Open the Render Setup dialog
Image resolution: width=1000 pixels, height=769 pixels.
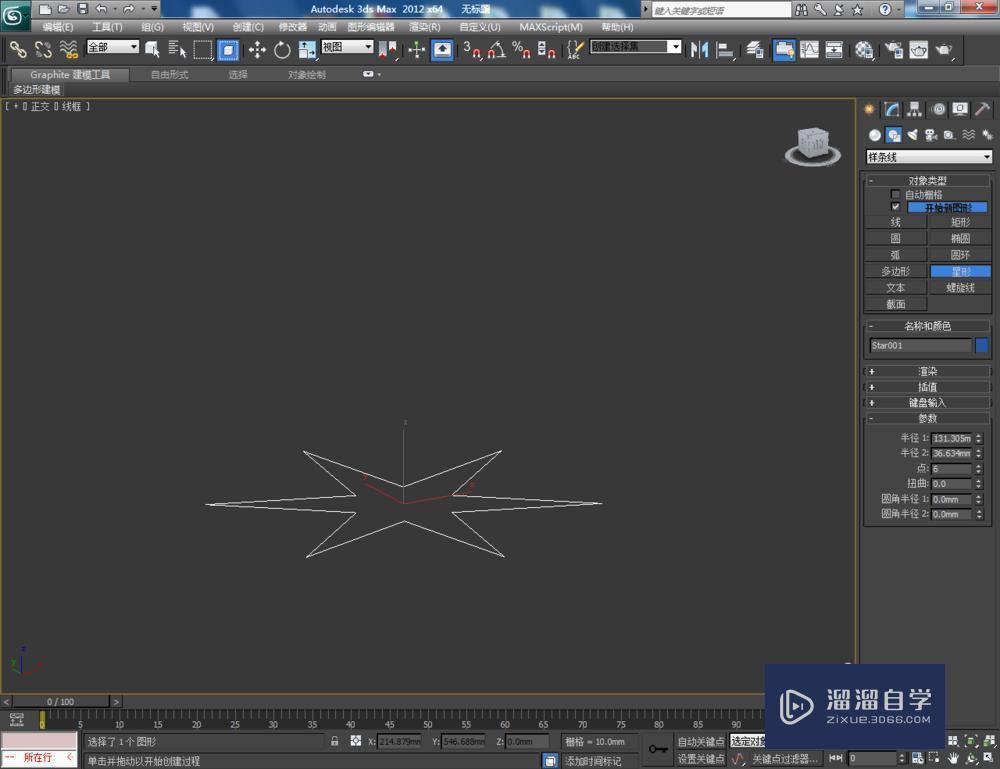click(x=896, y=50)
